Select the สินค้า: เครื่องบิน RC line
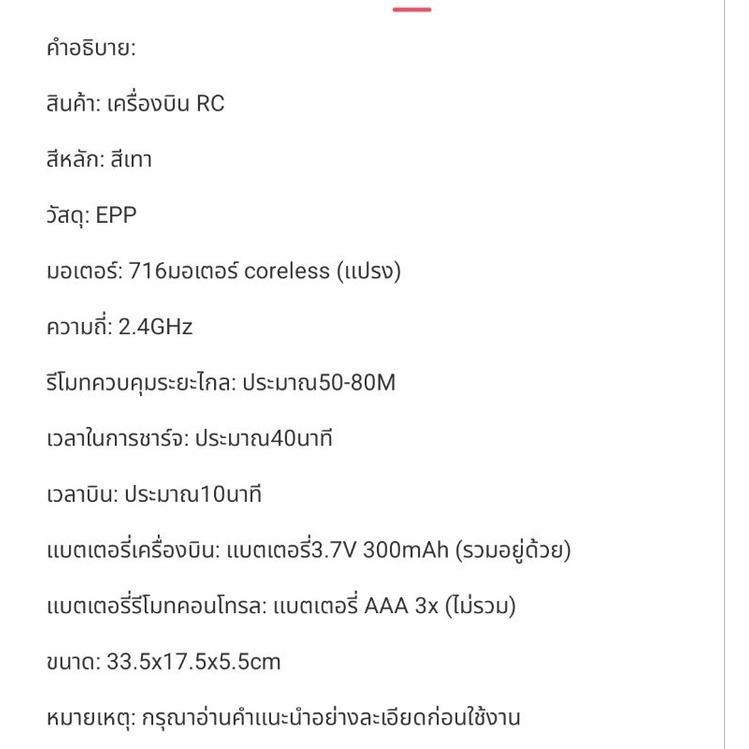Viewport: 749px width, 749px height. pos(135,104)
